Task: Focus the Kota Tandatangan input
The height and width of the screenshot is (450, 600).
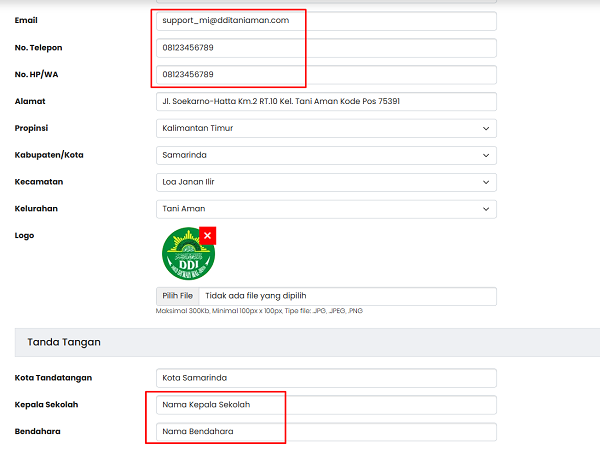Action: [x=326, y=378]
